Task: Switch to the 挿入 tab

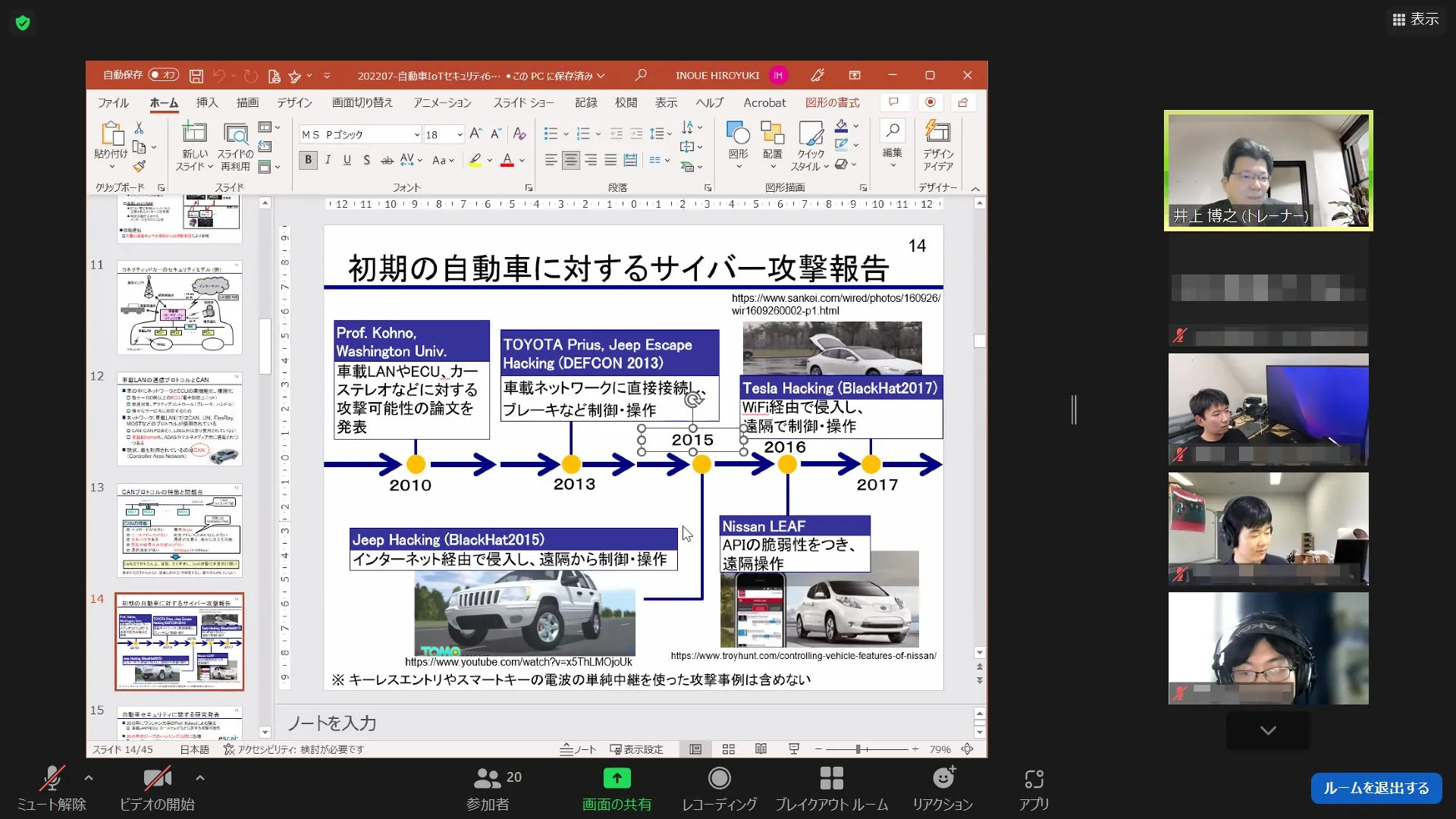Action: coord(207,102)
